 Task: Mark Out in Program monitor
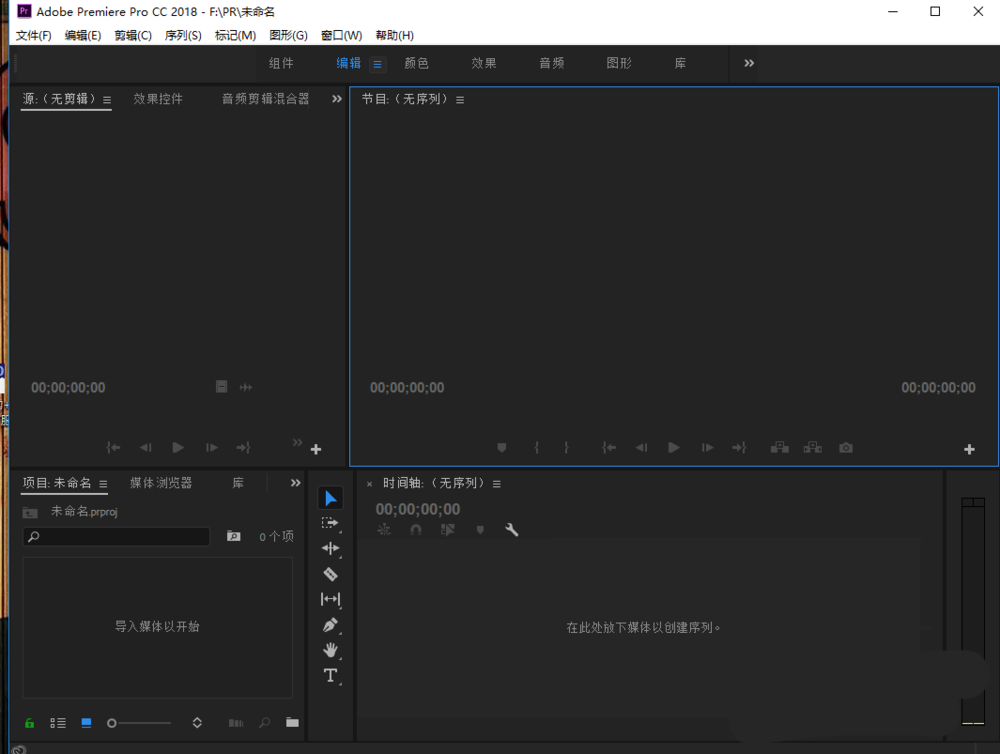coord(566,448)
